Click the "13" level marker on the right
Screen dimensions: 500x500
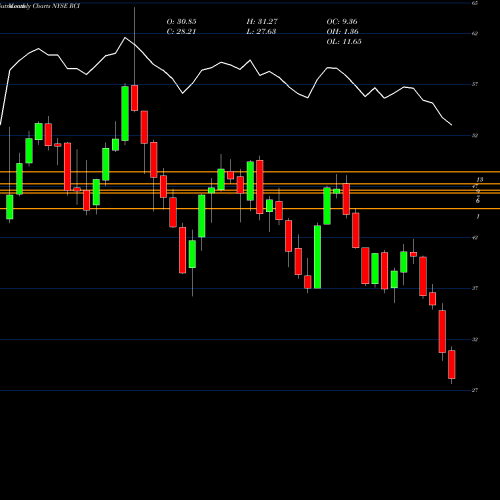point(480,180)
